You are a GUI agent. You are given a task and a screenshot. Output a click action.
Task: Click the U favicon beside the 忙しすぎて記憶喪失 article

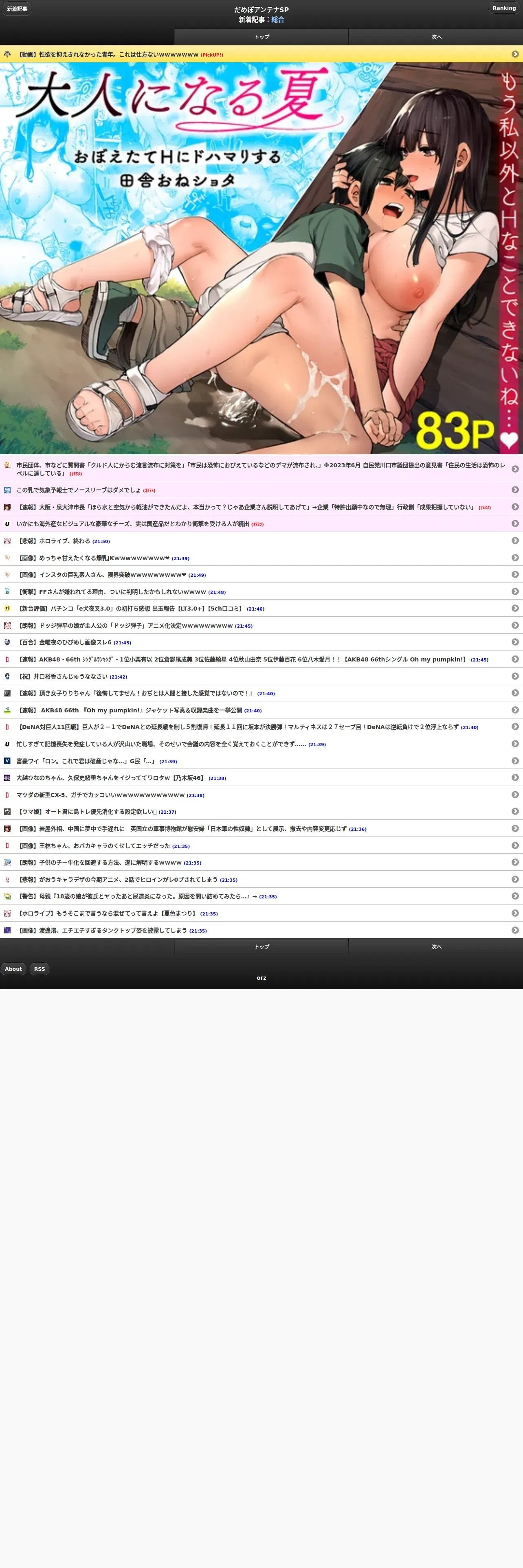pyautogui.click(x=7, y=744)
